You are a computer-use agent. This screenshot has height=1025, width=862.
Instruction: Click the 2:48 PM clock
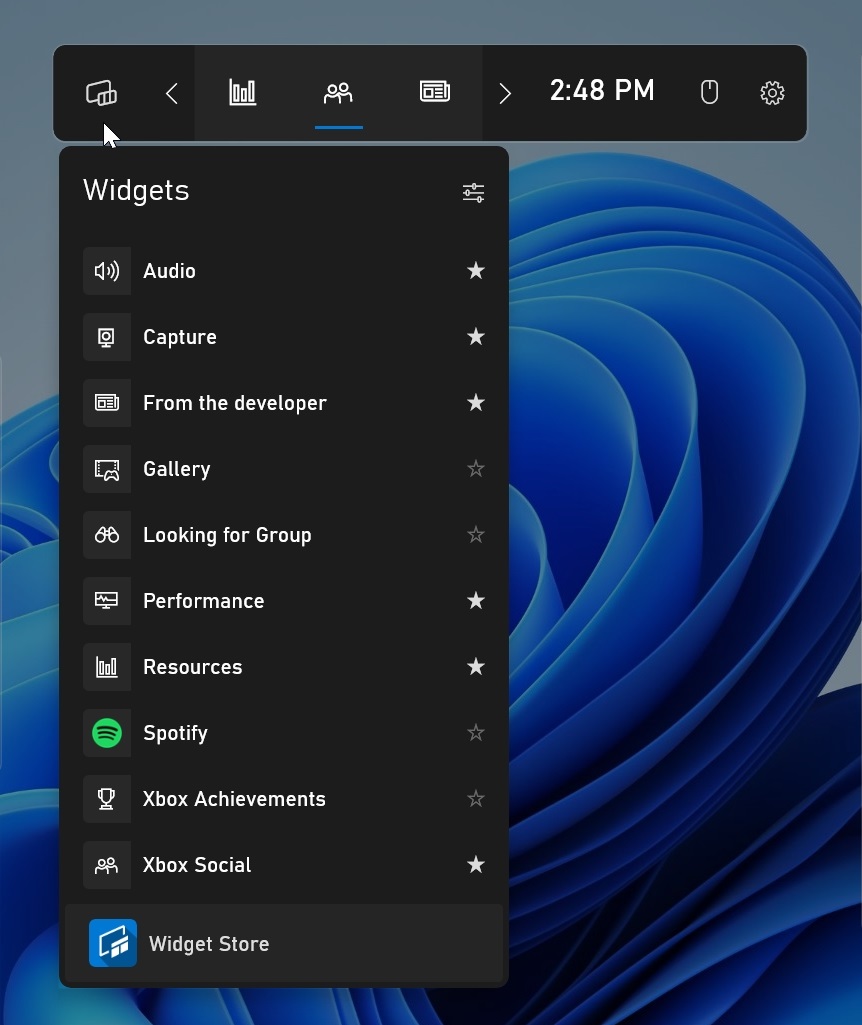point(602,91)
